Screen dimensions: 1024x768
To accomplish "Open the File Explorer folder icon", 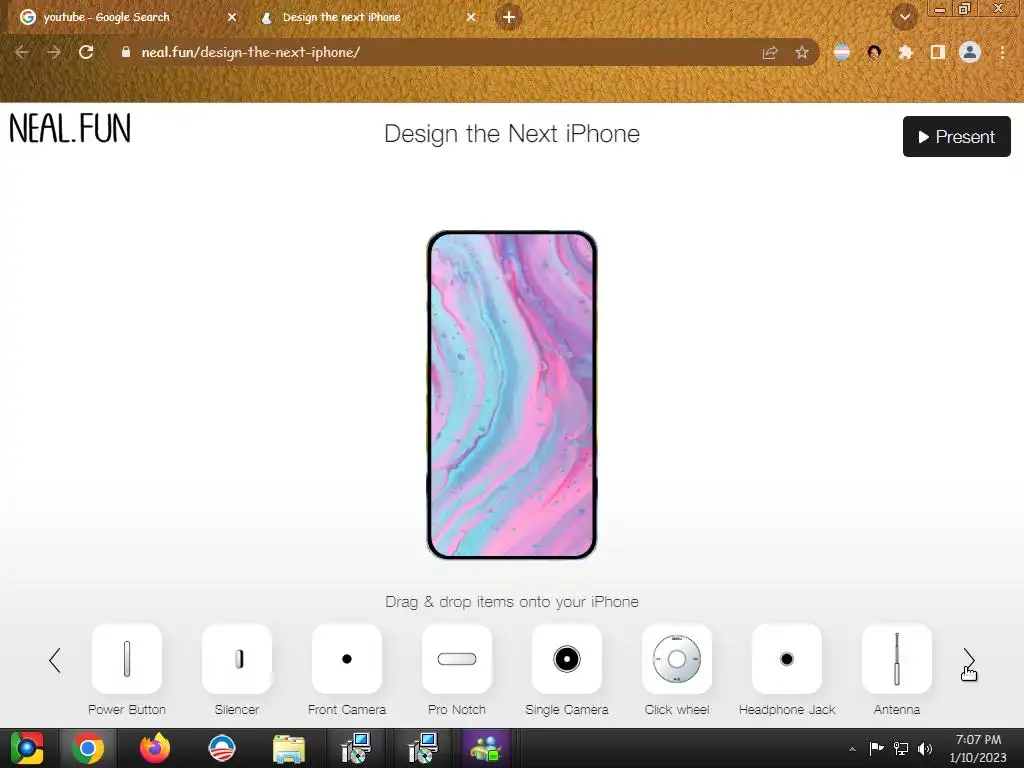I will click(x=289, y=748).
